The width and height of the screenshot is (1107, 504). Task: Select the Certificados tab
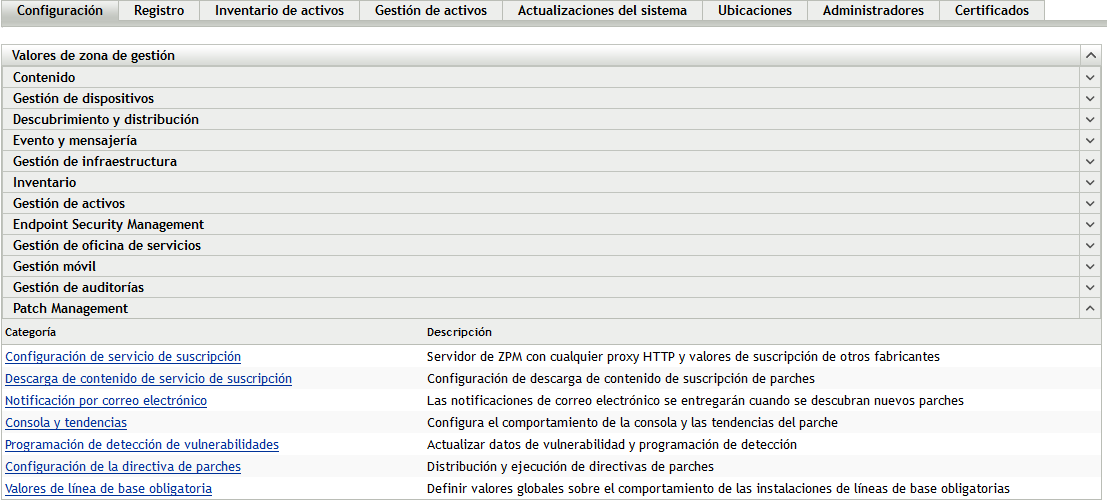(991, 11)
